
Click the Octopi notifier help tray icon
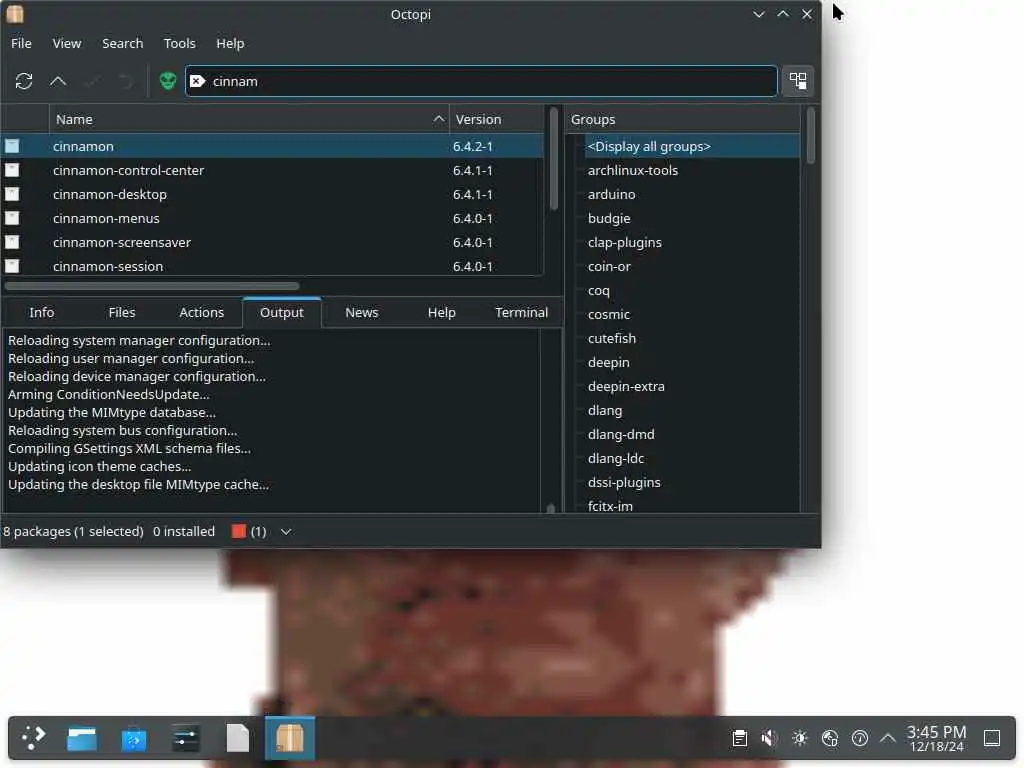tap(859, 738)
